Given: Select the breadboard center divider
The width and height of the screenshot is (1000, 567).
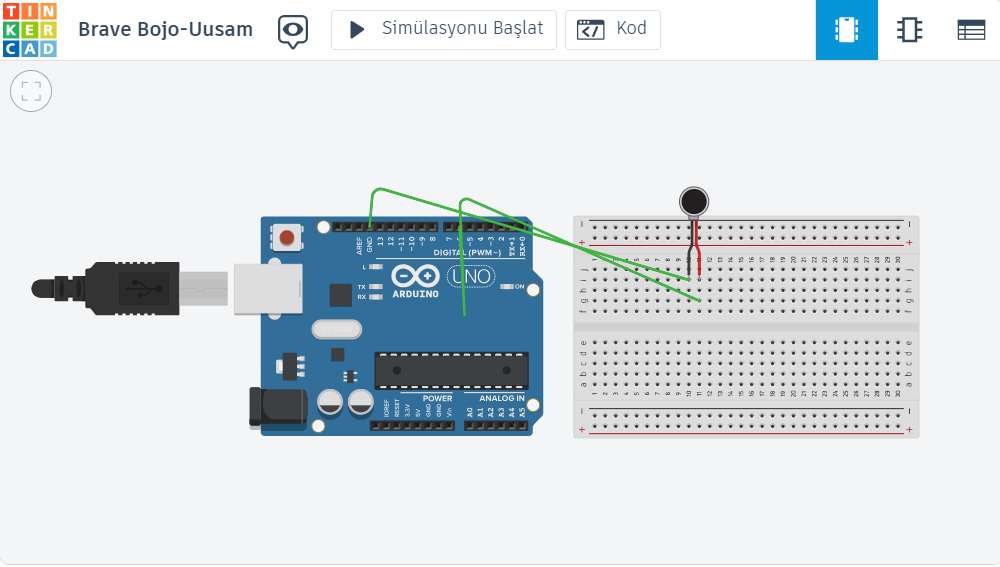Looking at the screenshot, I should click(745, 327).
